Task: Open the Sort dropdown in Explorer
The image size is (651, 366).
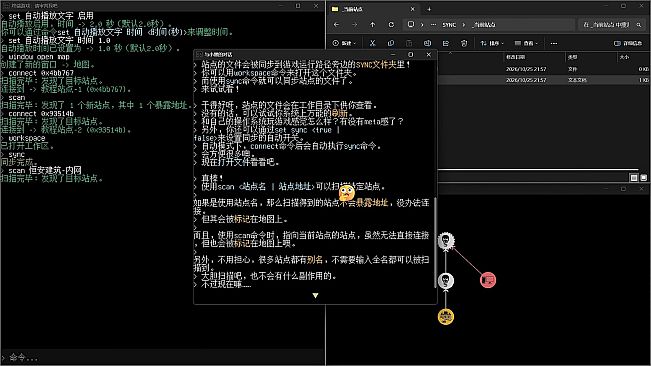Action: tap(492, 43)
